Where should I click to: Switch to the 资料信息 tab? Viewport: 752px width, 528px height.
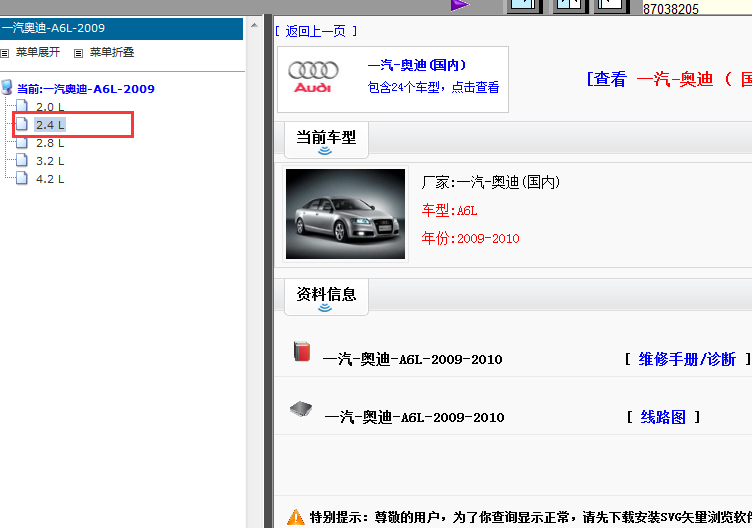pyautogui.click(x=326, y=296)
